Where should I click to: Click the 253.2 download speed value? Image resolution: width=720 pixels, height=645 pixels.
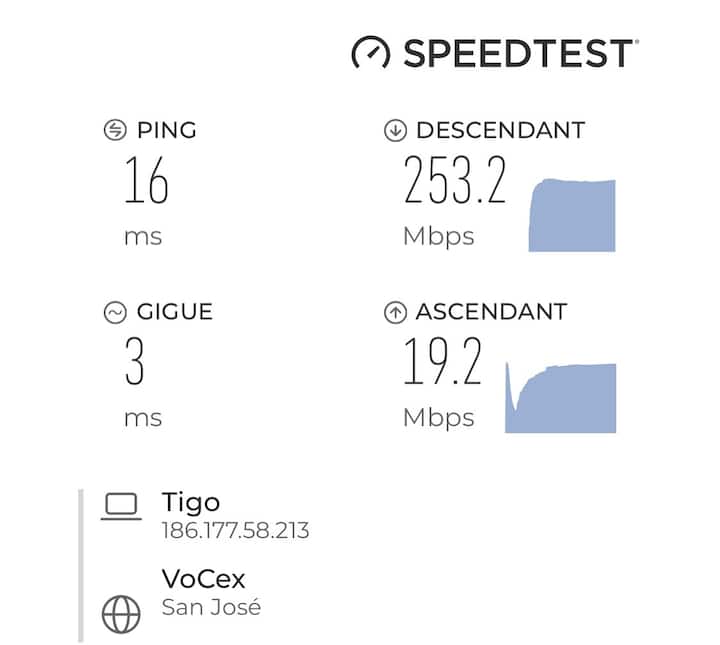tap(455, 181)
